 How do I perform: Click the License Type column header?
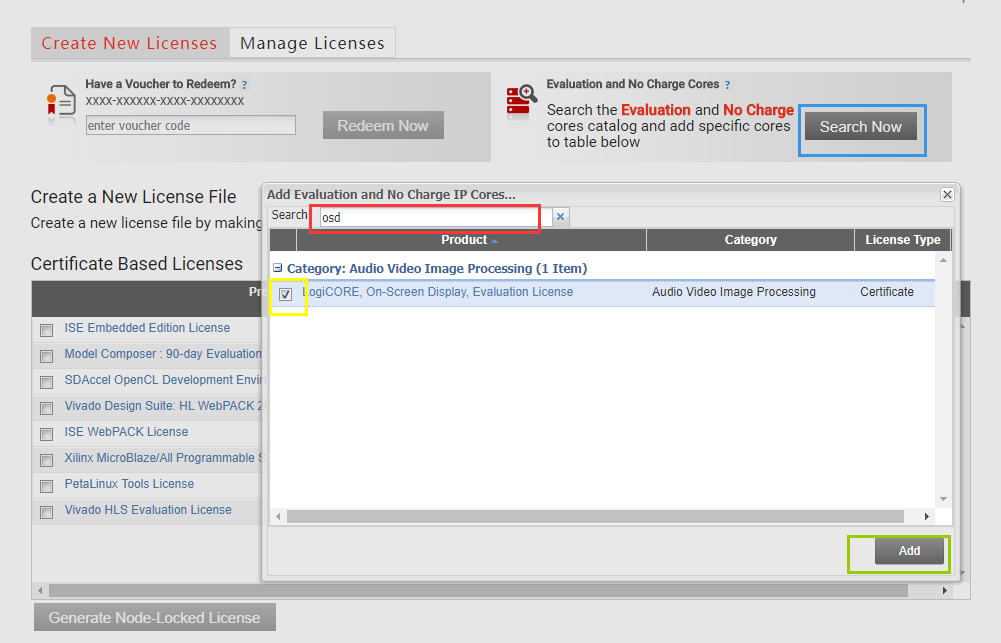click(x=903, y=239)
